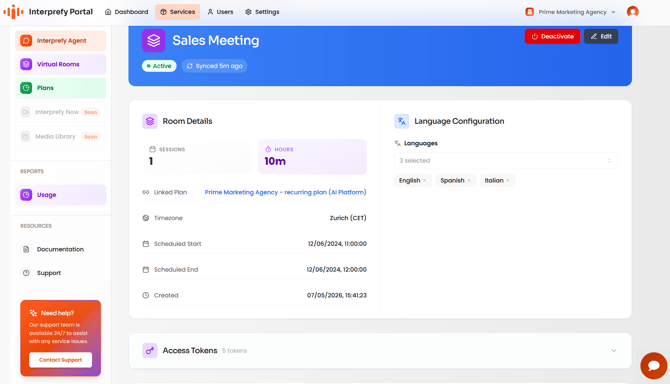Open Virtual Rooms in the sidebar
This screenshot has width=670, height=384.
(x=61, y=64)
